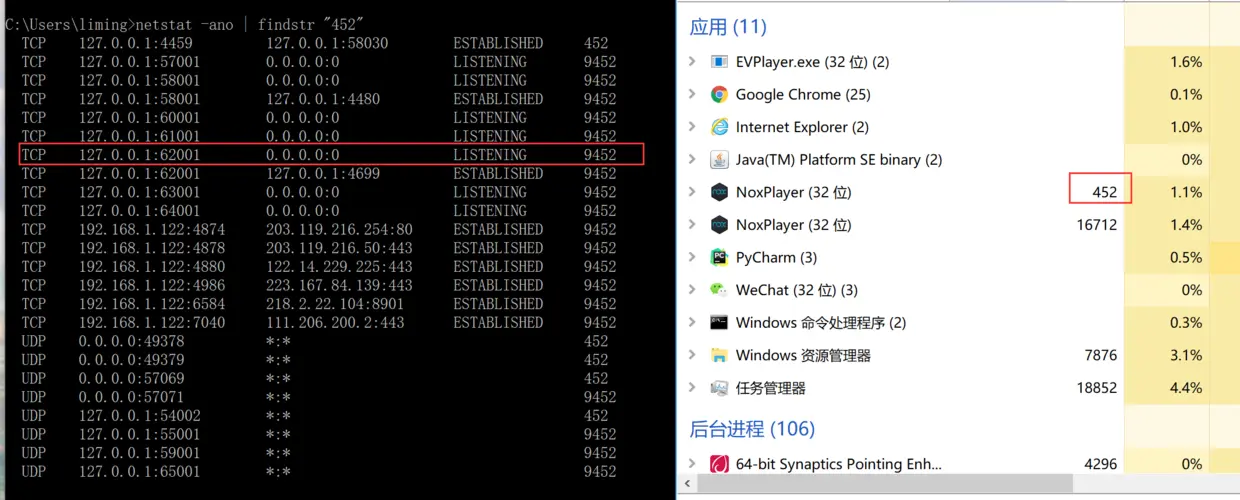Click the 127.0.0.1:4699 foreign address
1240x500 pixels.
coord(323,174)
